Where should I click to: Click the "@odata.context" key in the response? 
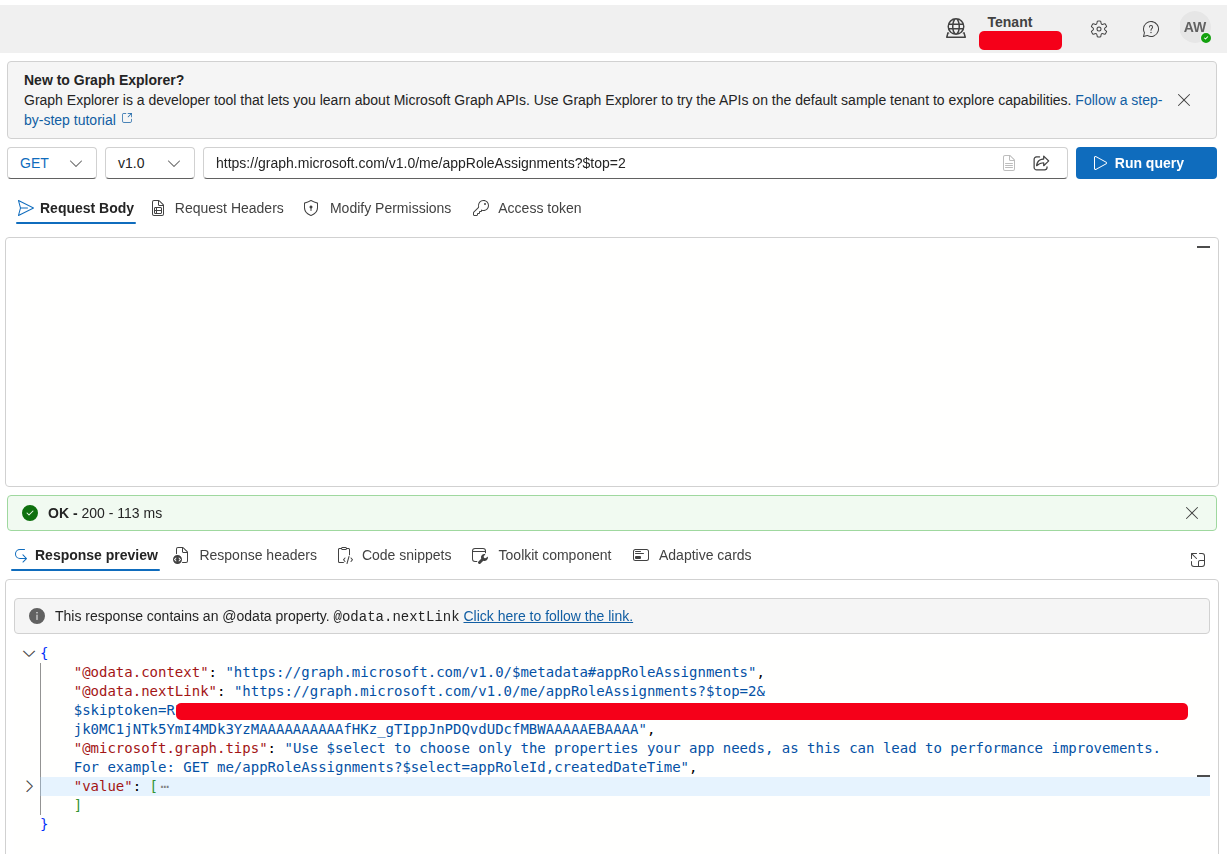141,672
